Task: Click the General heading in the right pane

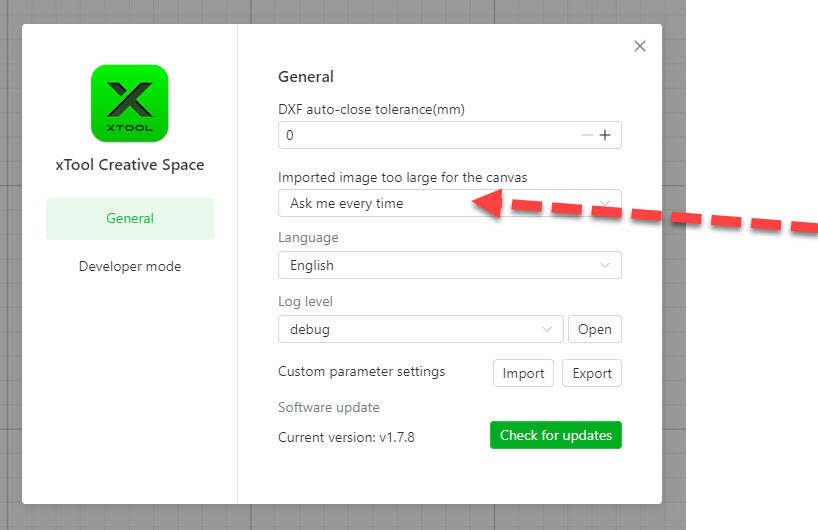Action: pyautogui.click(x=306, y=77)
